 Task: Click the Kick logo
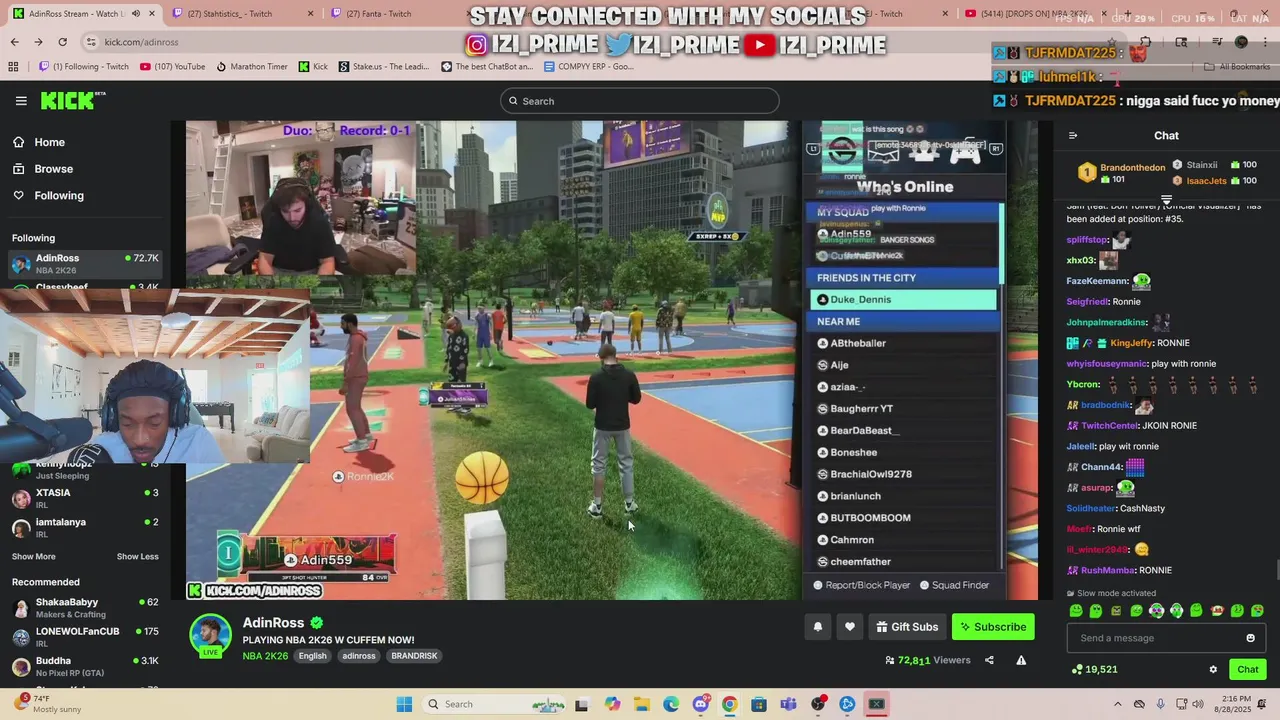[x=72, y=100]
